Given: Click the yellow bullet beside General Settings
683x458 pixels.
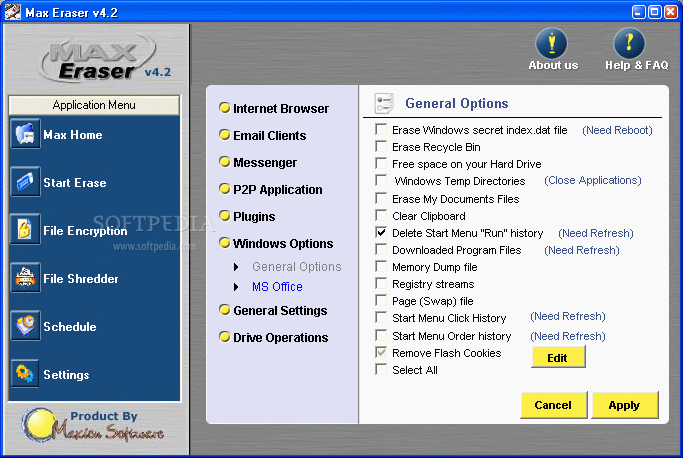Looking at the screenshot, I should [x=224, y=310].
